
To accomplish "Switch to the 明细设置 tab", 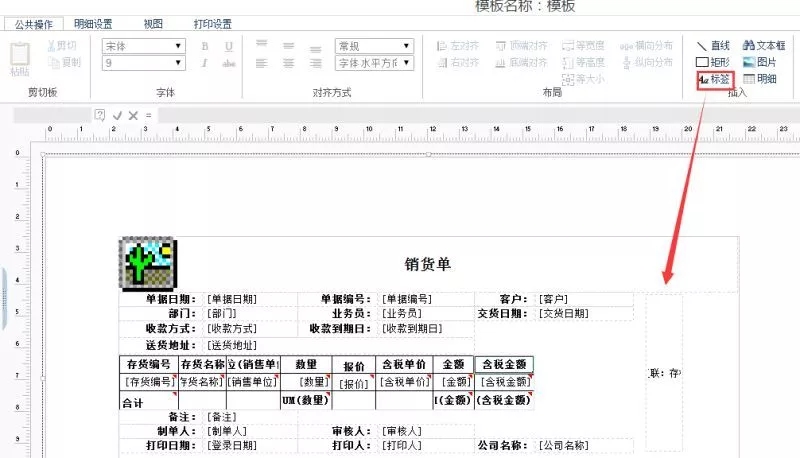I will tap(93, 24).
